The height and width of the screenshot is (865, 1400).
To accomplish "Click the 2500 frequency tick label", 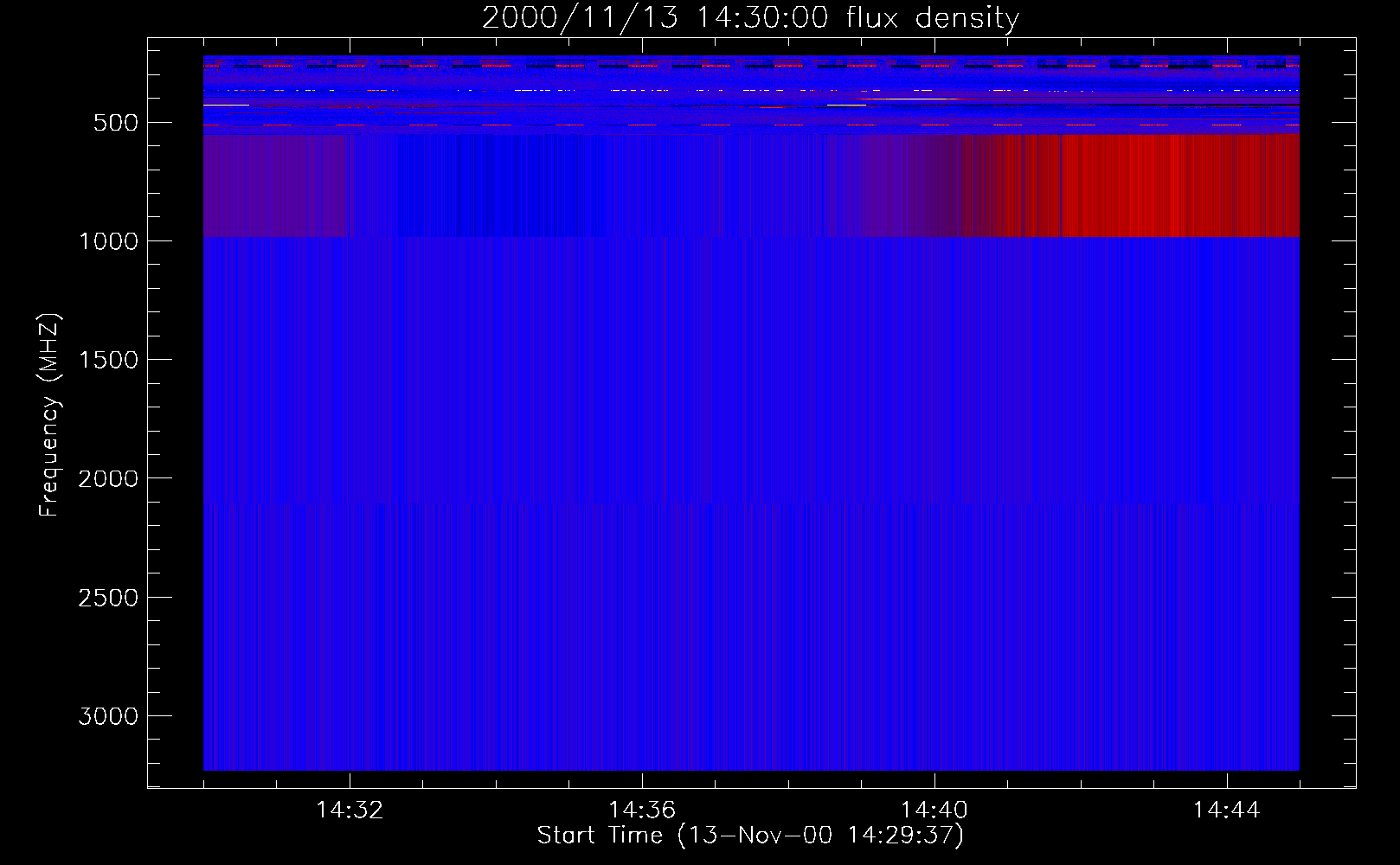I will click(108, 598).
